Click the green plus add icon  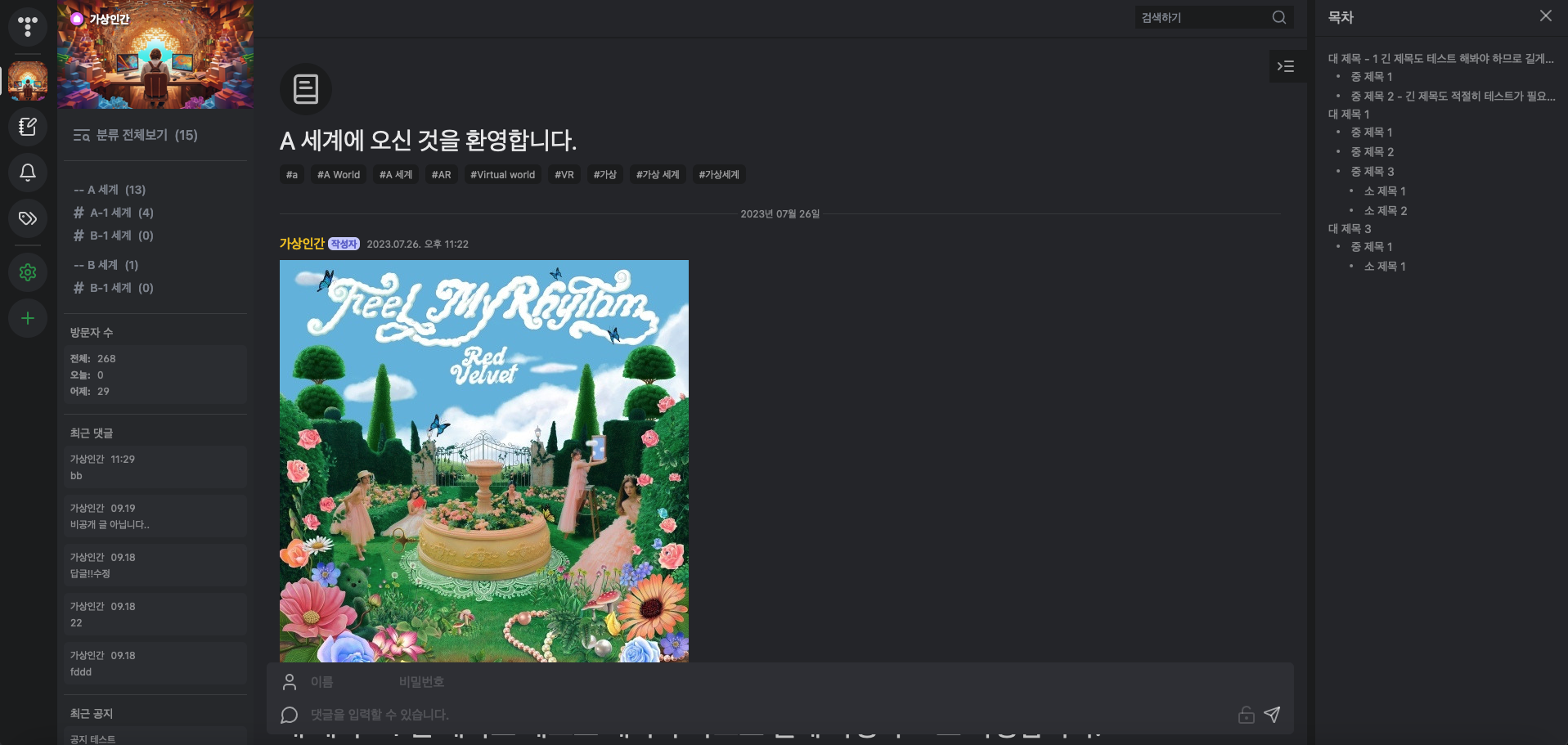pos(28,318)
